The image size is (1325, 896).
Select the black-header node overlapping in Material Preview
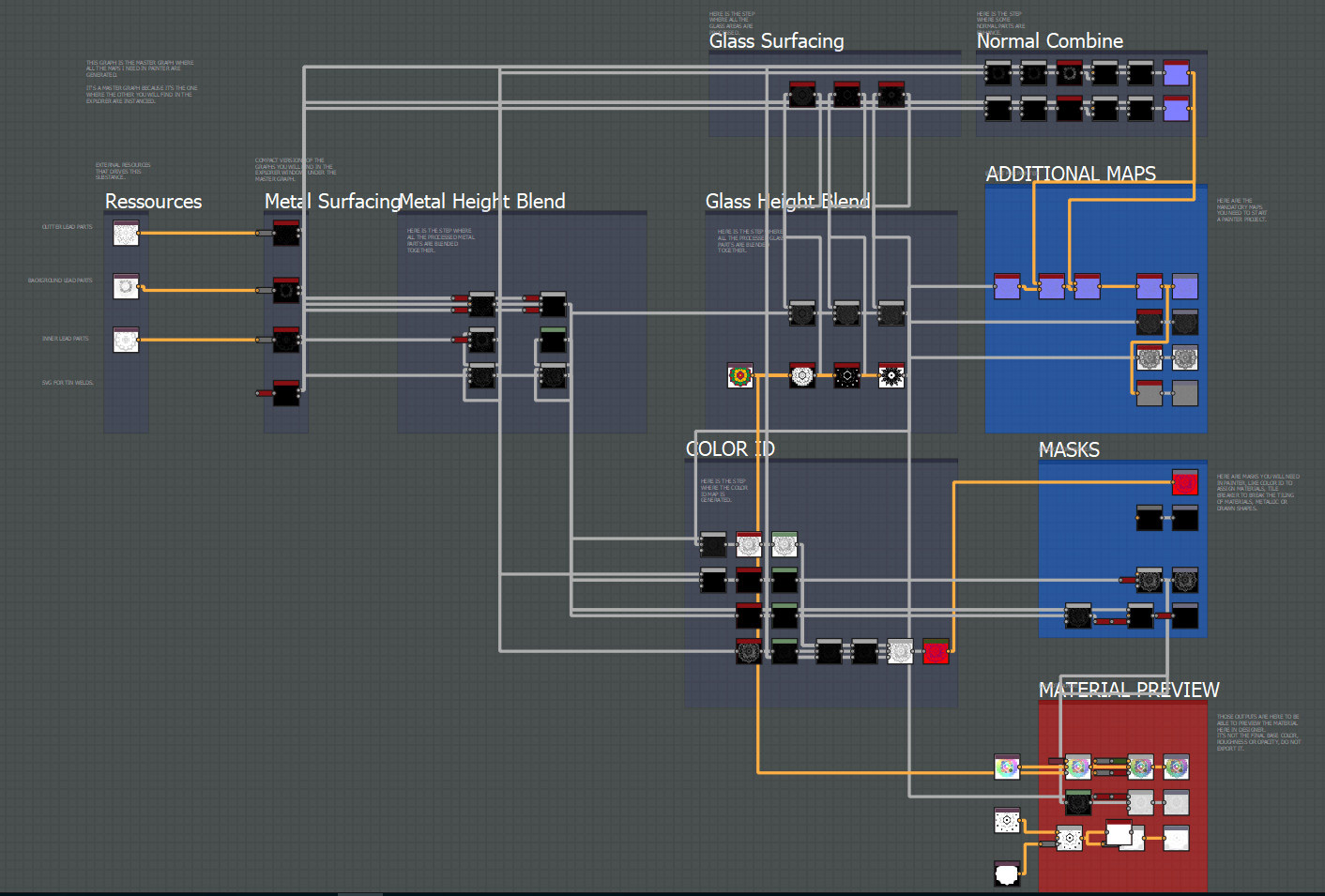pyautogui.click(x=1119, y=832)
